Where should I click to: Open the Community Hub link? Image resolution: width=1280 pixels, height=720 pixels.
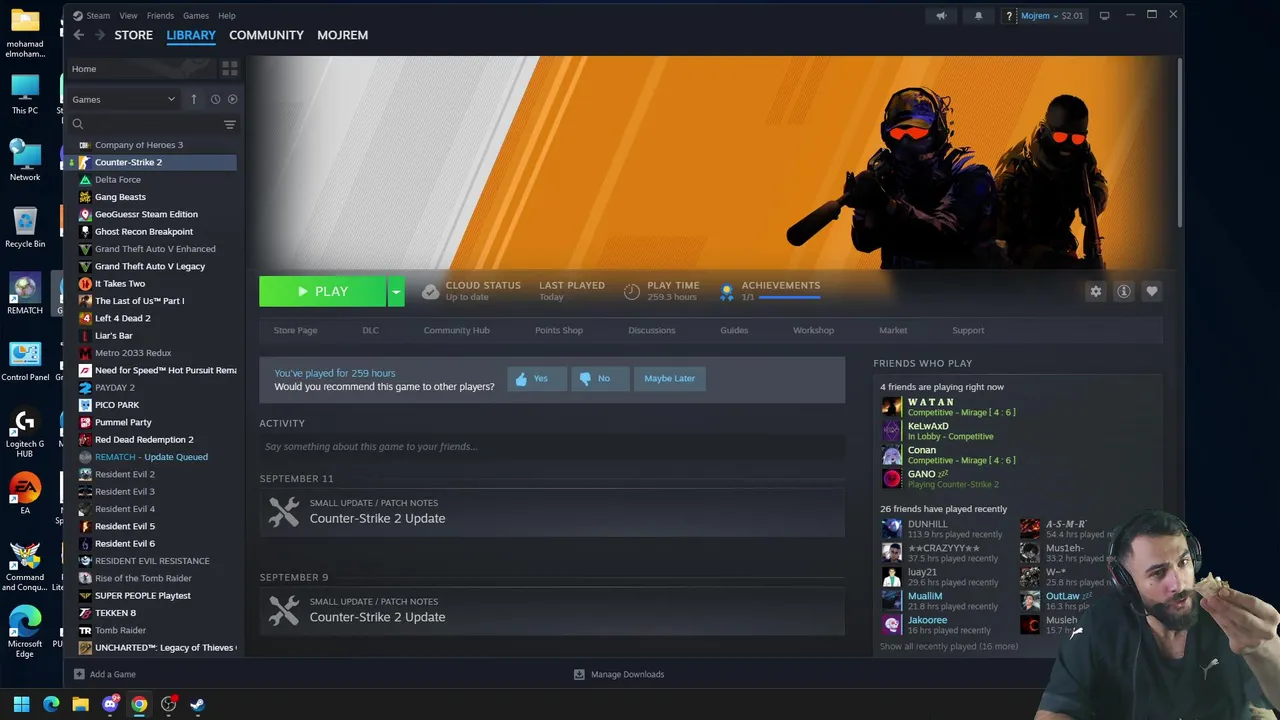[456, 330]
